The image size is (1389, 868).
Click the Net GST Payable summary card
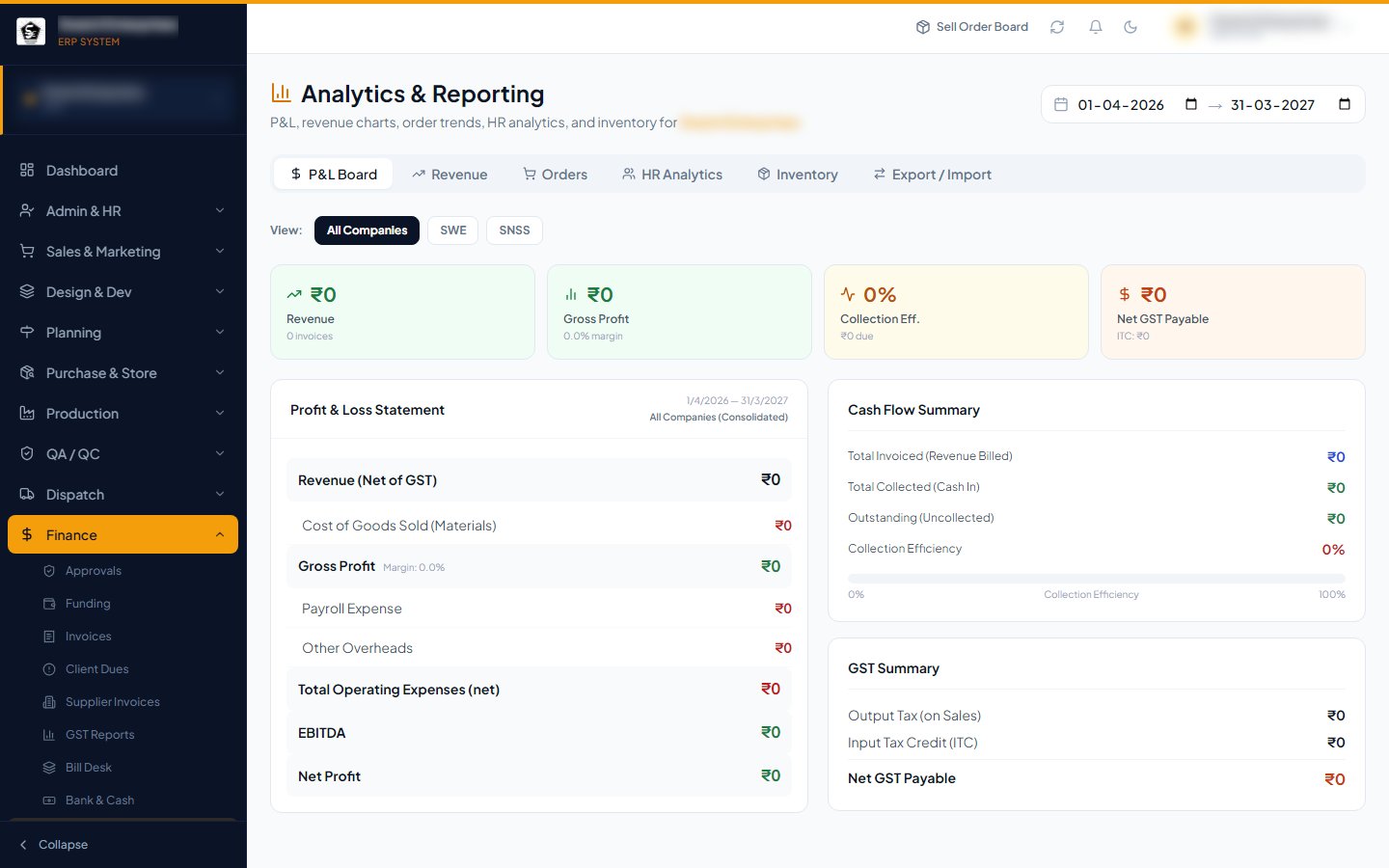click(1233, 312)
